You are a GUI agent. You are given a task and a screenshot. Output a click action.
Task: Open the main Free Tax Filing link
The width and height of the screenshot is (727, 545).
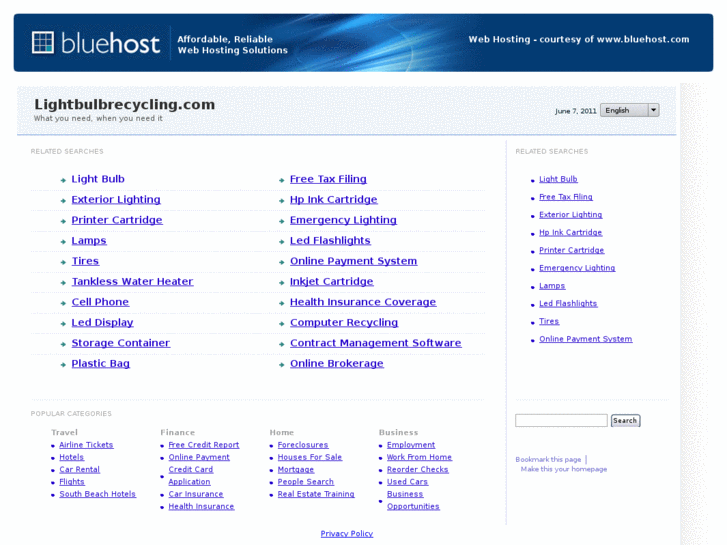pyautogui.click(x=328, y=179)
